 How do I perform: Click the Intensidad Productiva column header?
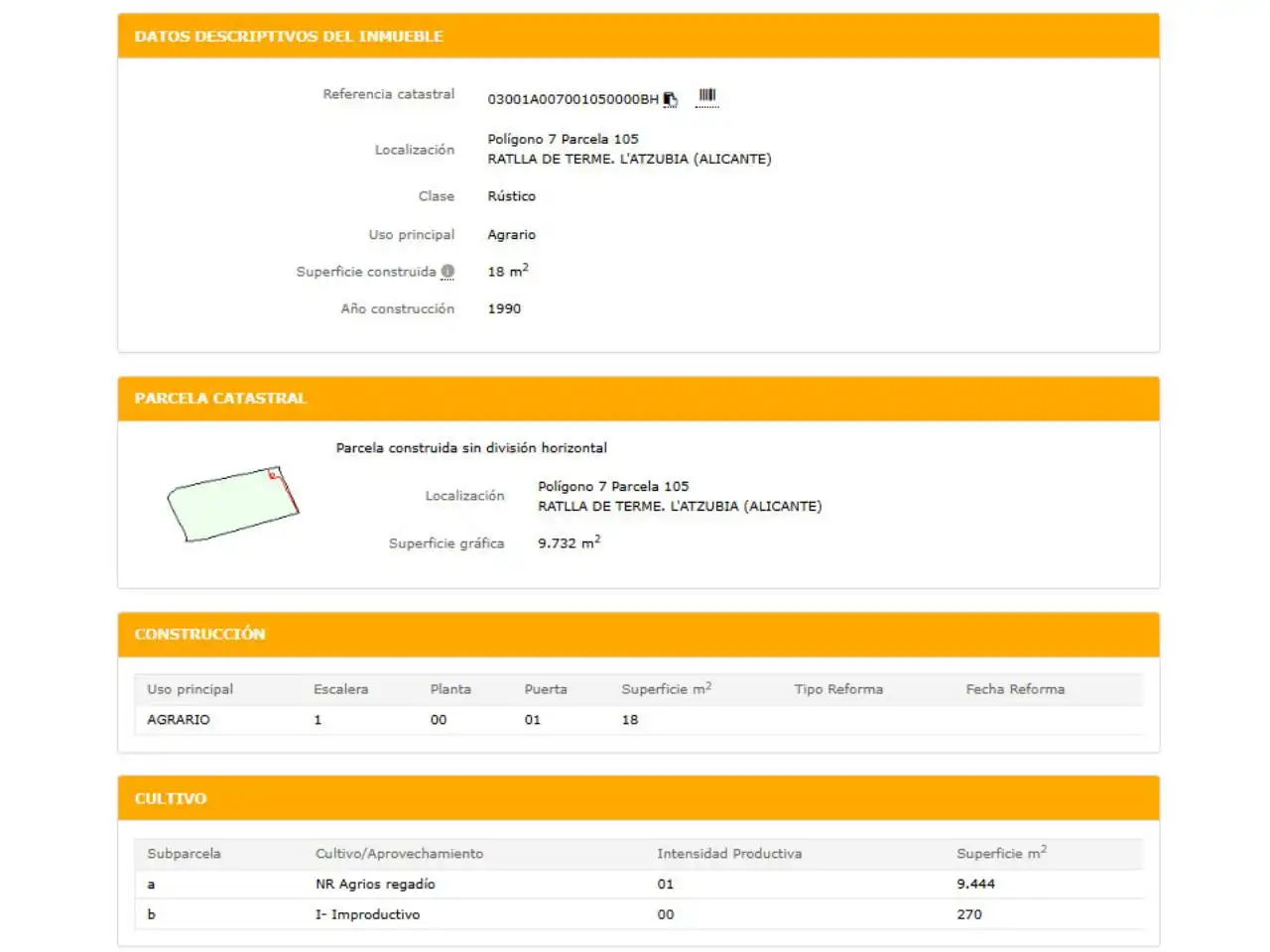tap(729, 854)
